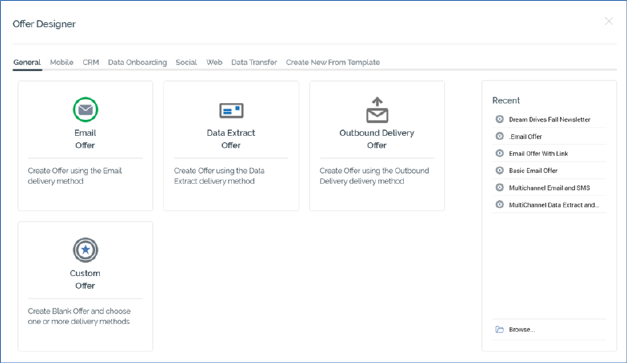
Task: Open recent item Email Offer With Link
Action: pyautogui.click(x=538, y=154)
